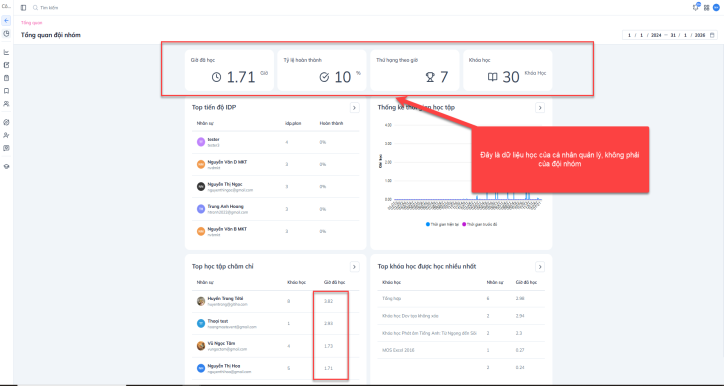Click Giờ đã học header in courses table
The height and width of the screenshot is (386, 724).
coord(526,282)
